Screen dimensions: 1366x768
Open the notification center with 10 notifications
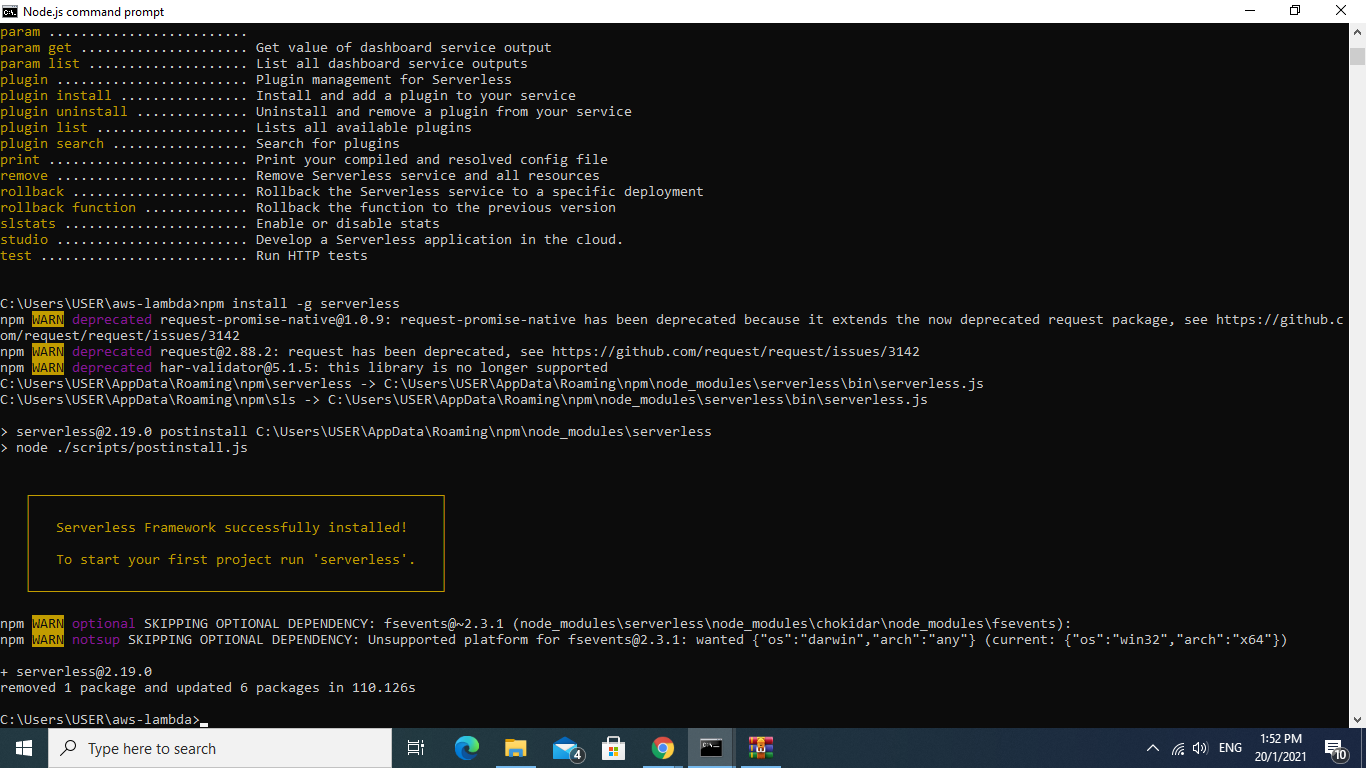coord(1335,748)
